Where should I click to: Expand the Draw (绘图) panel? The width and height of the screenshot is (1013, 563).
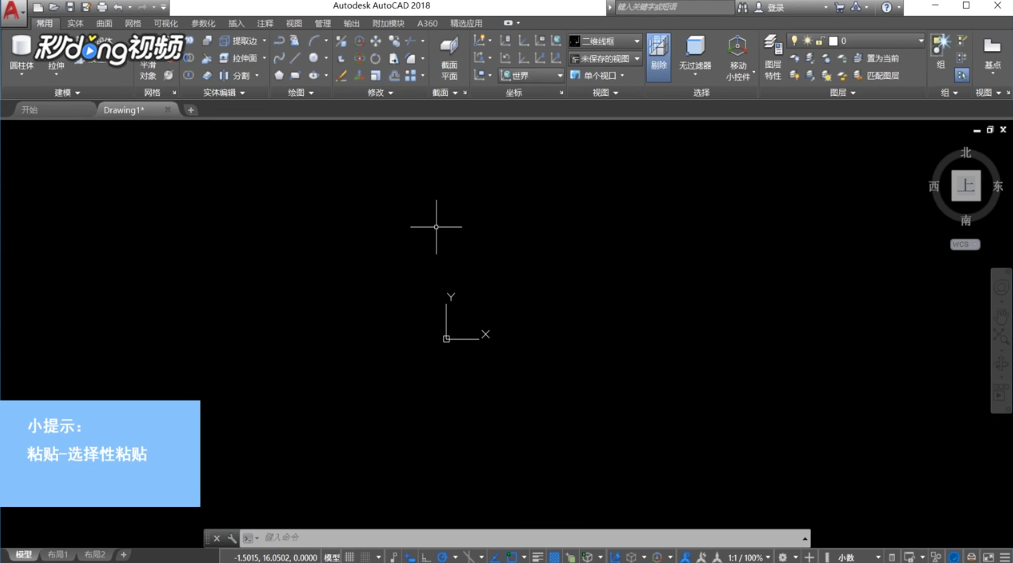(x=300, y=92)
